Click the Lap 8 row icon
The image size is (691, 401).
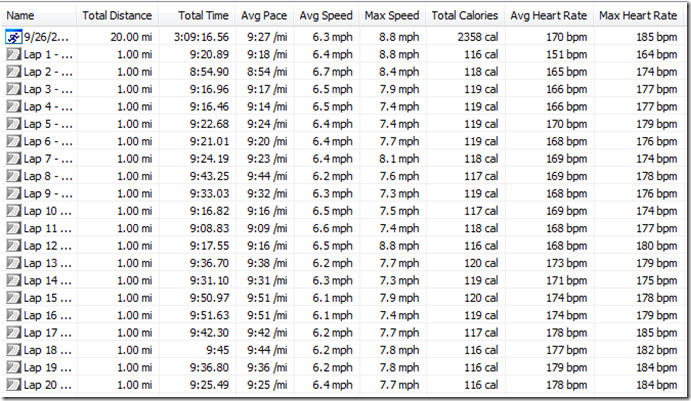(x=13, y=177)
